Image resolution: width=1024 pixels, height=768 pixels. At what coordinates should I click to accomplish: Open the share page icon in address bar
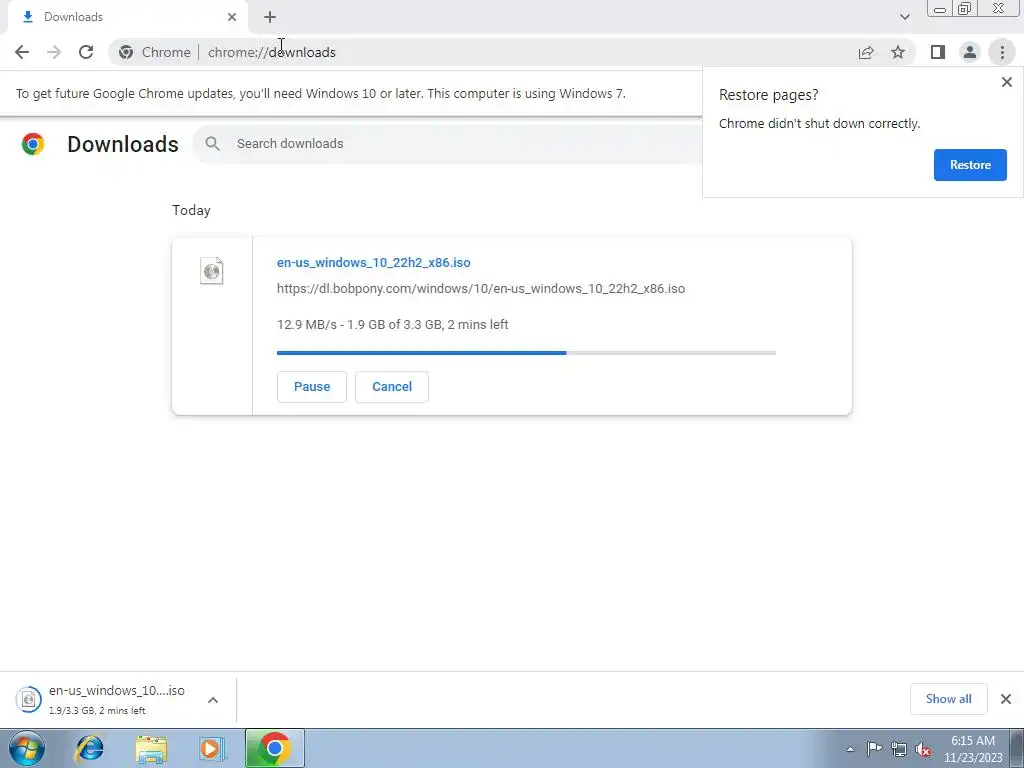(x=866, y=52)
